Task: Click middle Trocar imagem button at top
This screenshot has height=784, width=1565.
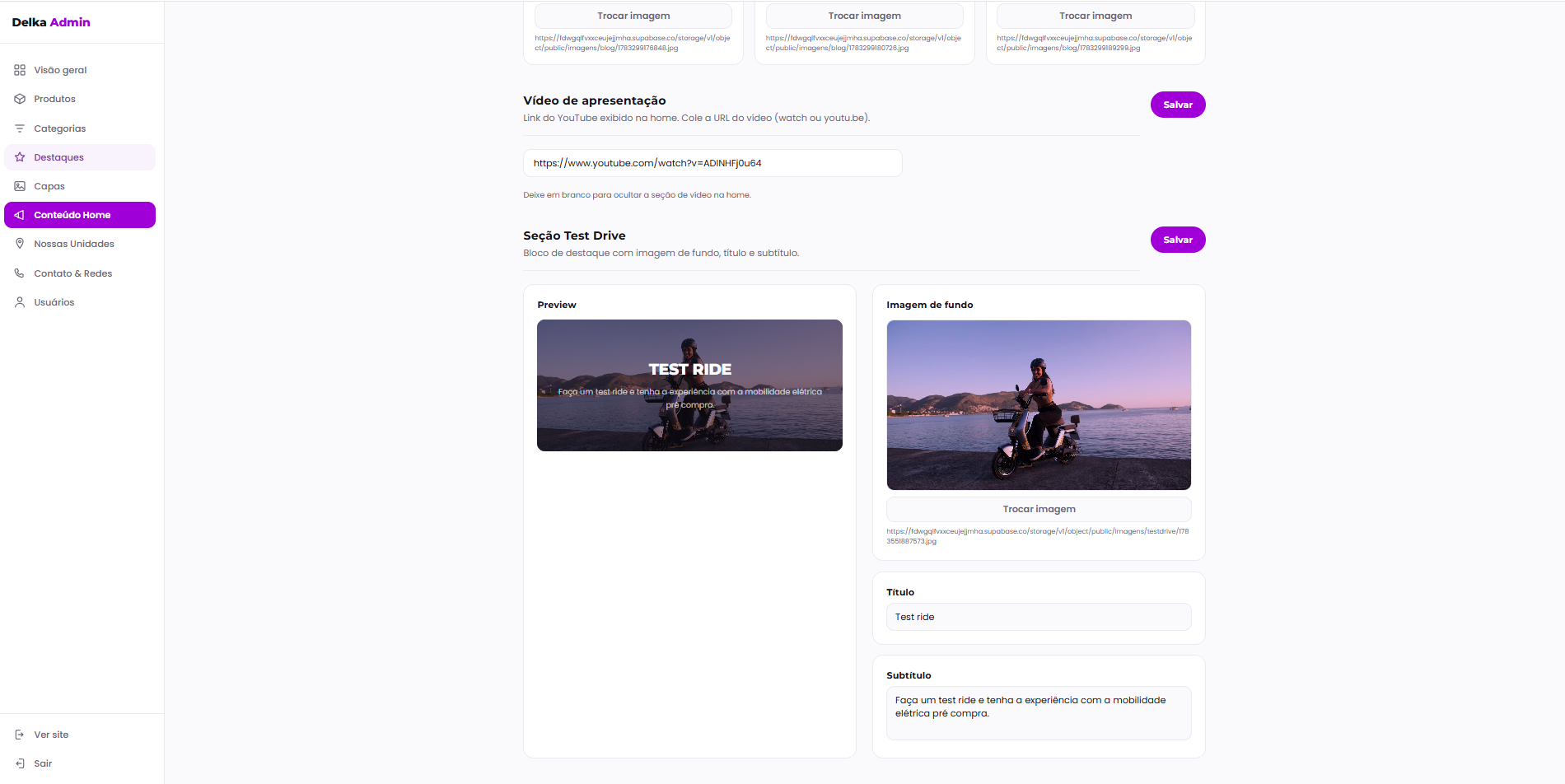Action: tap(864, 16)
